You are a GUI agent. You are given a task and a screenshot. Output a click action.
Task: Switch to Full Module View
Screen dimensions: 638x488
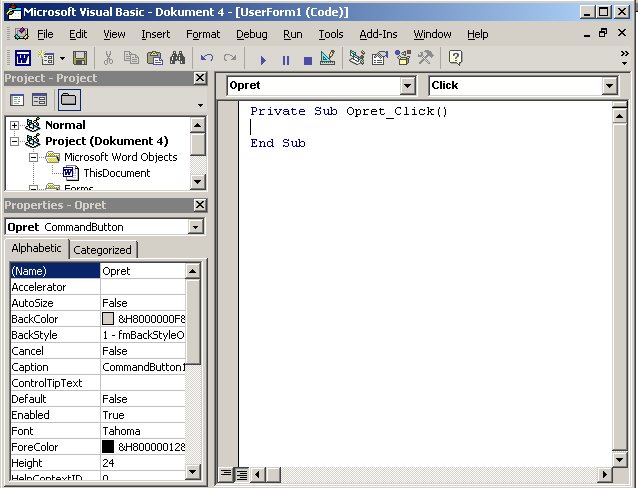(x=241, y=474)
